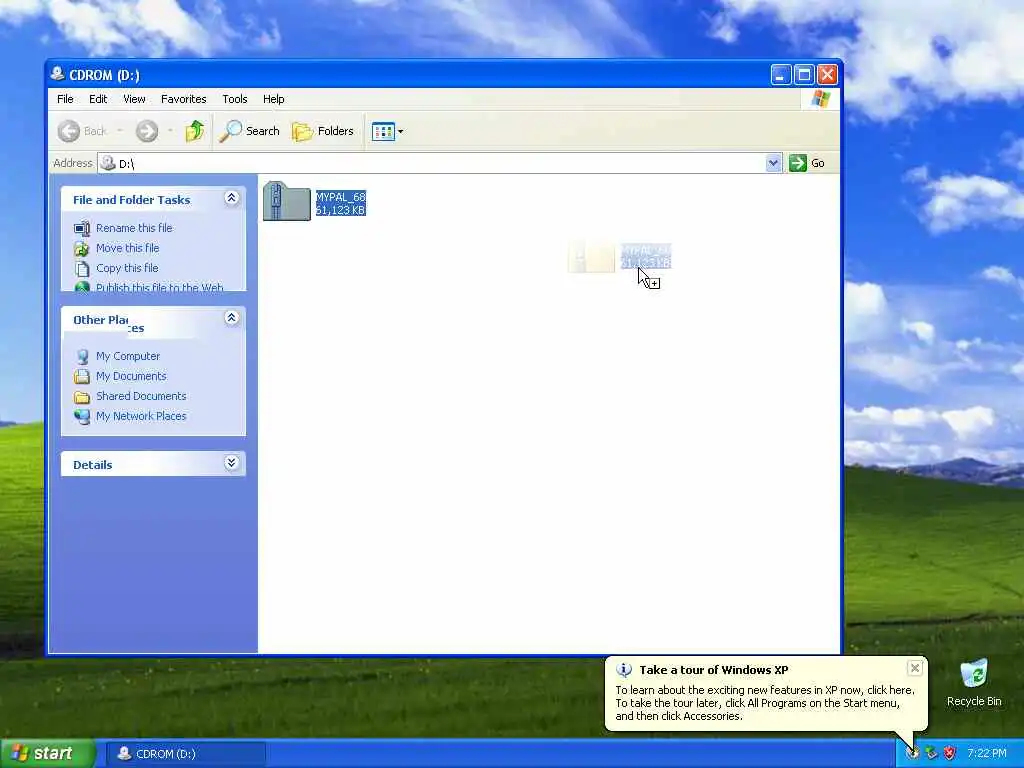
Task: Click the Take a tour balloon text
Action: (765, 703)
